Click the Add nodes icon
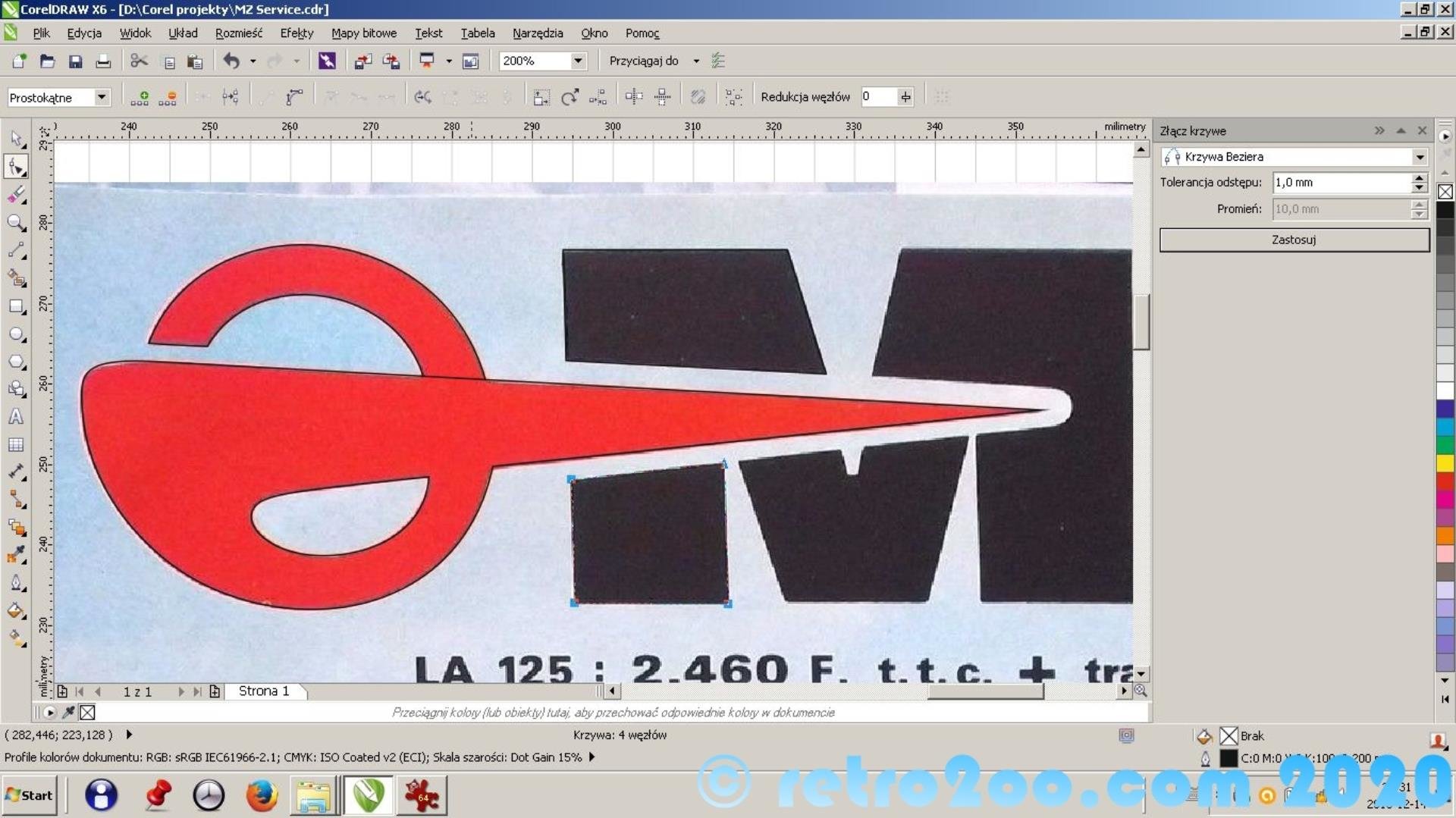 pyautogui.click(x=140, y=97)
